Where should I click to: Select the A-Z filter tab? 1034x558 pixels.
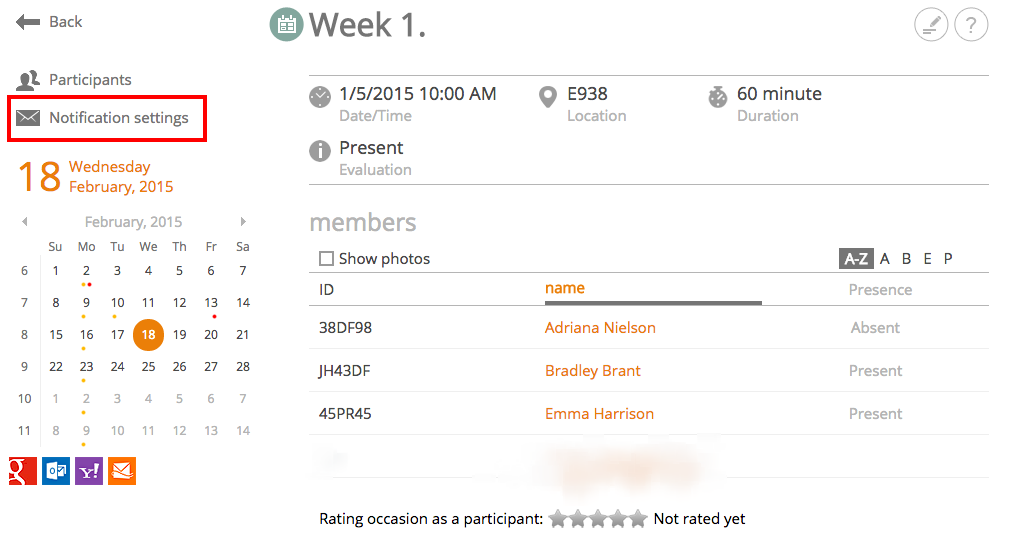(856, 259)
